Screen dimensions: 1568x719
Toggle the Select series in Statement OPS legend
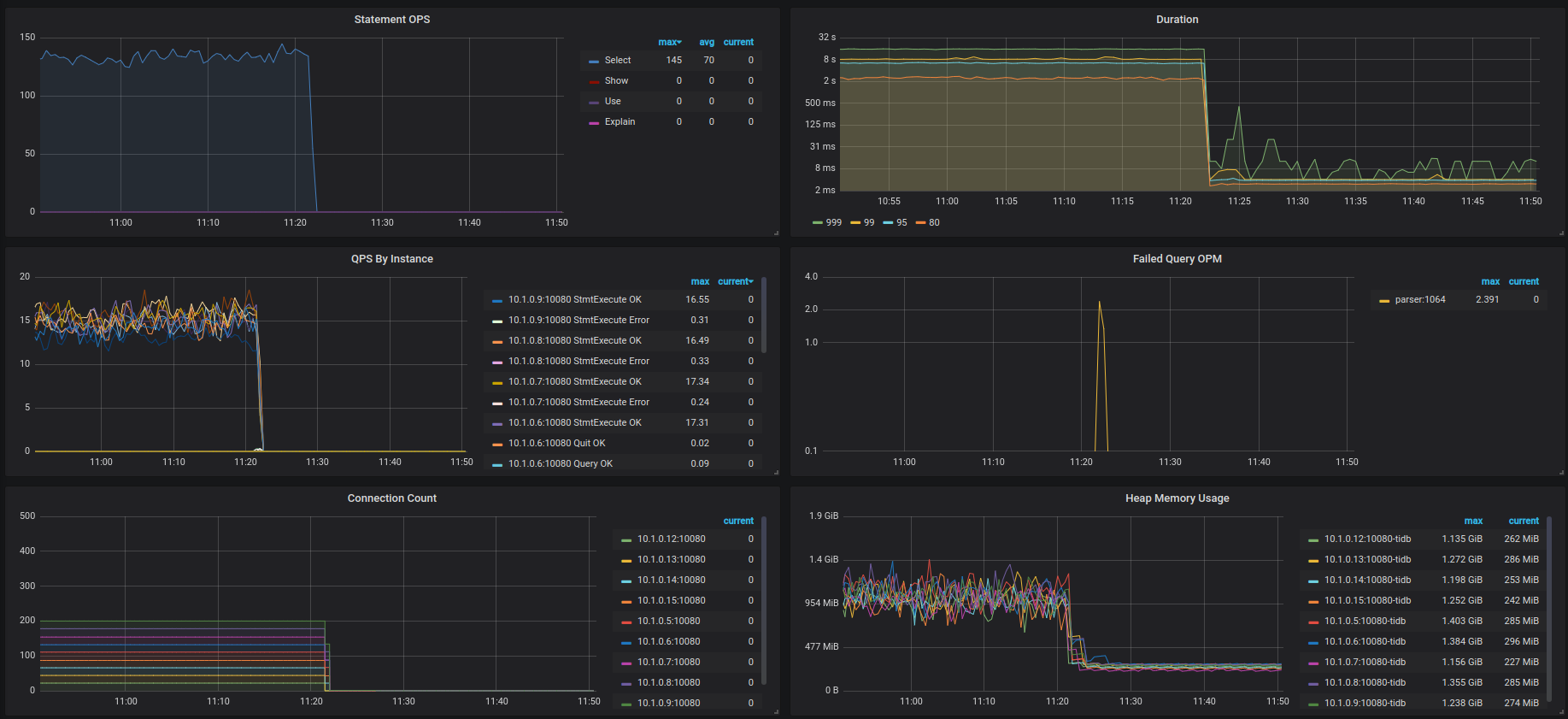[x=618, y=60]
